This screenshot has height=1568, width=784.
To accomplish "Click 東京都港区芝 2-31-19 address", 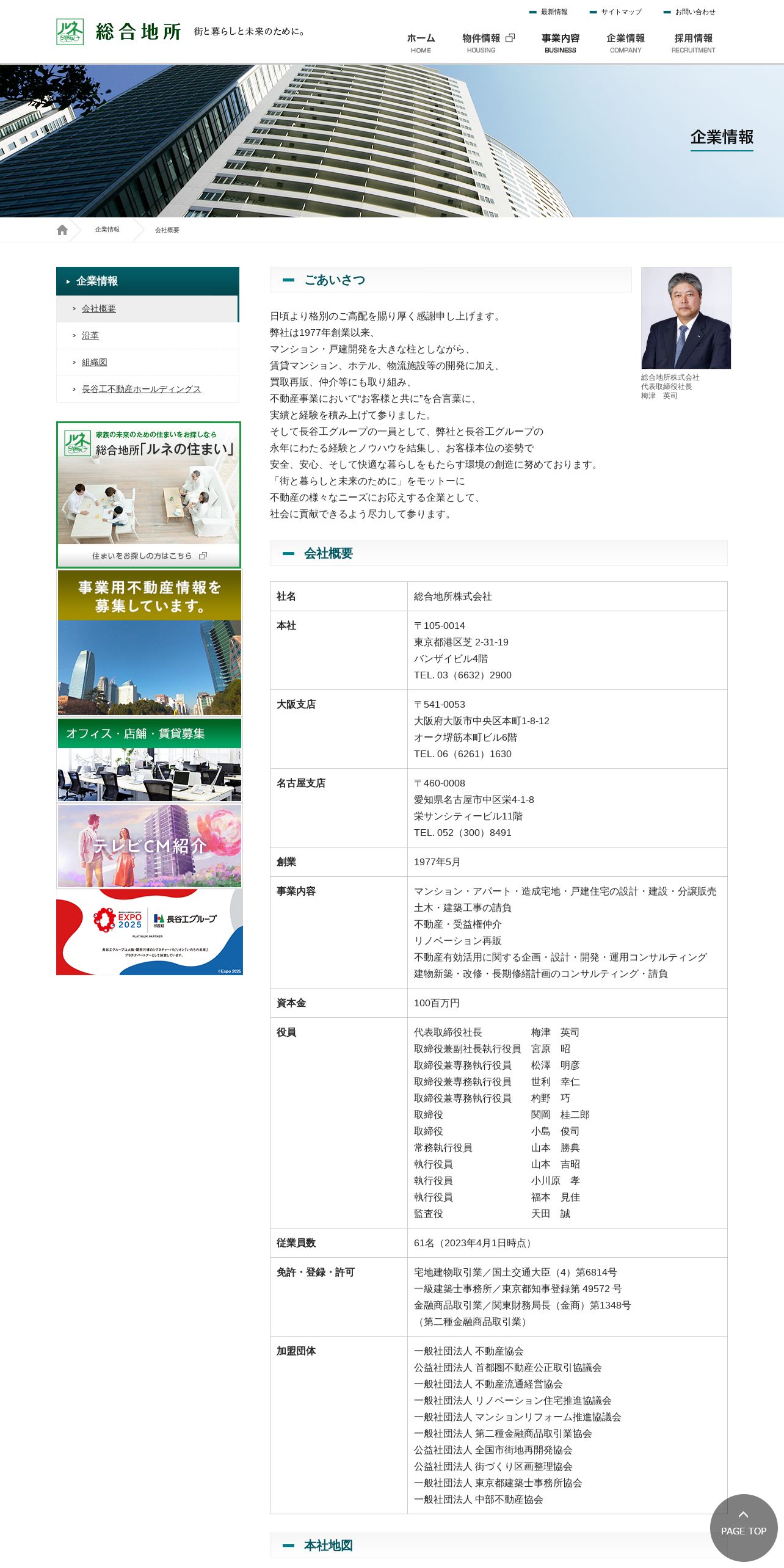I will click(x=461, y=642).
